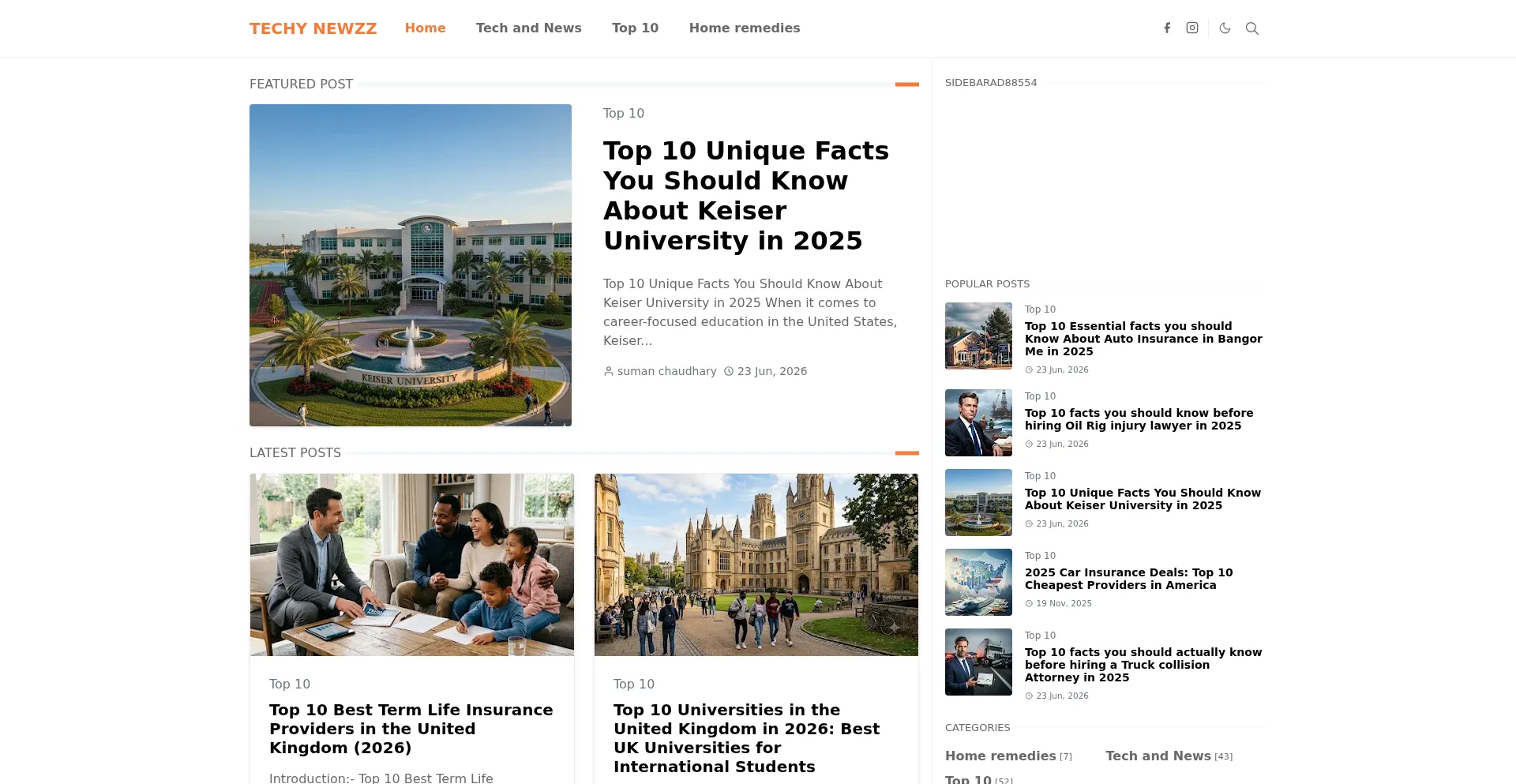The image size is (1516, 784).
Task: Open the Tech and News menu
Action: 529,28
